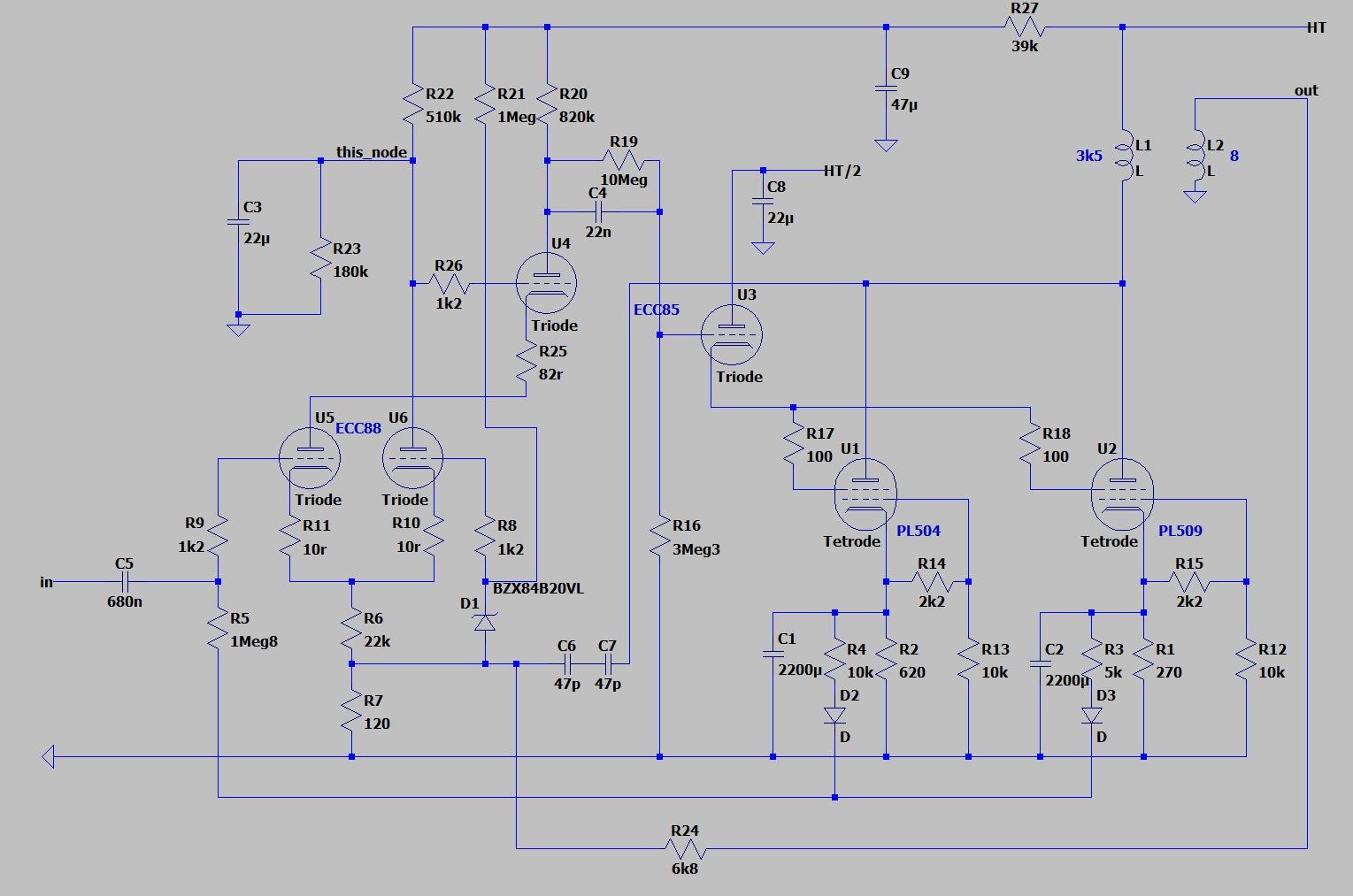
Task: Click capacitor C7 47p symbol
Action: pyautogui.click(x=607, y=663)
